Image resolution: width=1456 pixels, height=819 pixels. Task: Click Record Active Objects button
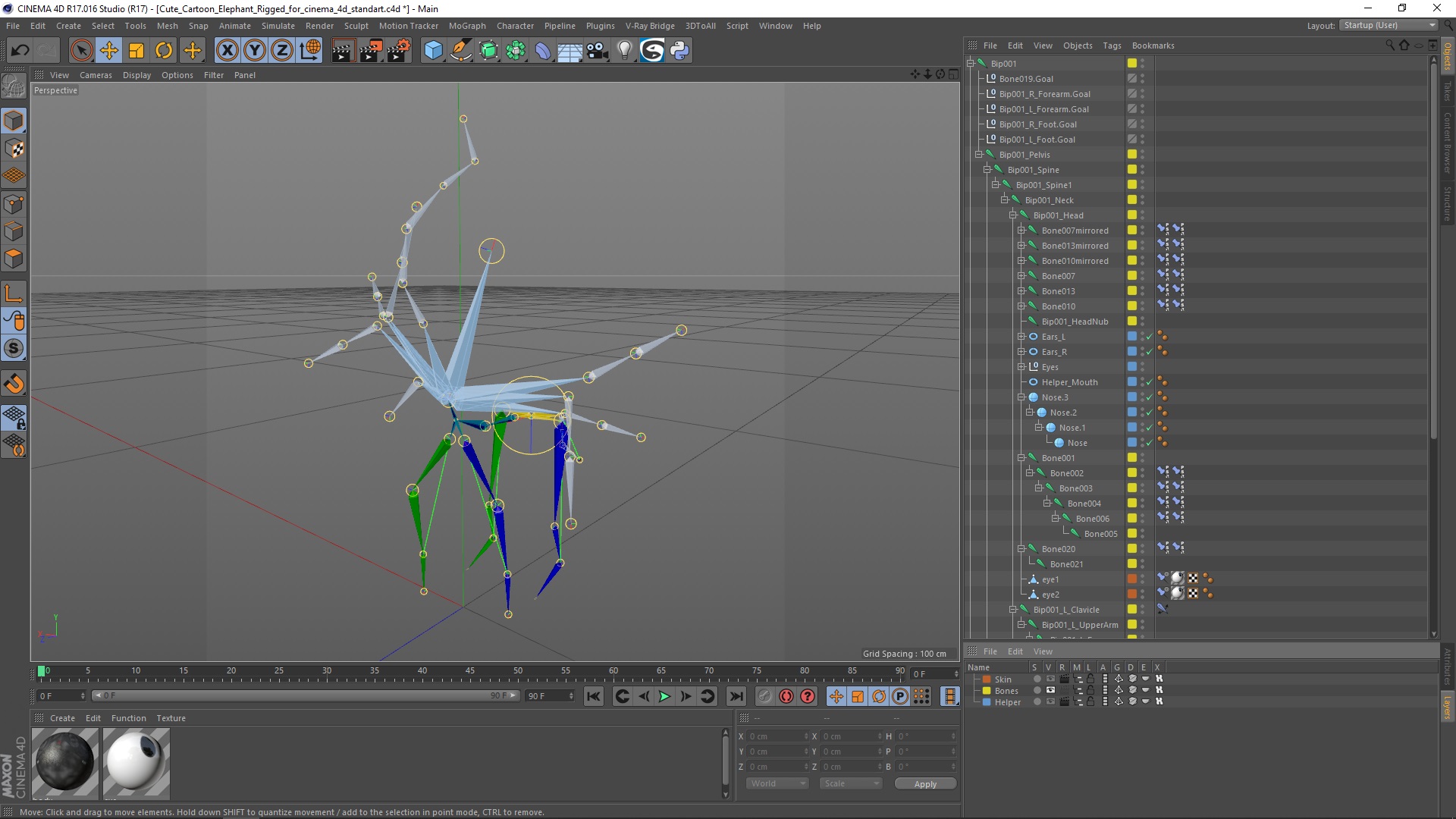(x=764, y=696)
